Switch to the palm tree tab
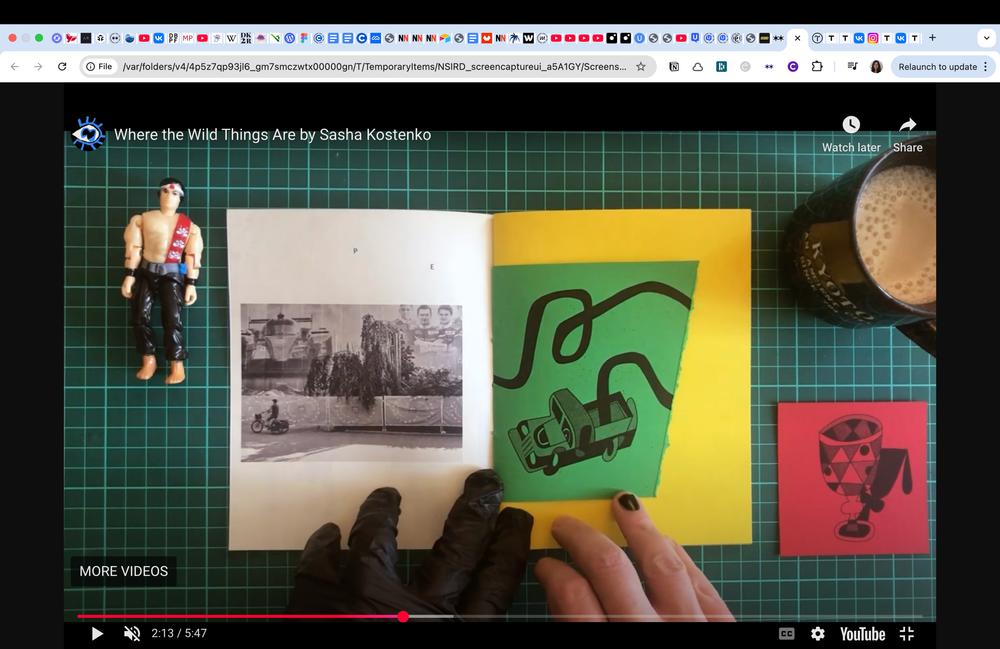Screen dimensions: 1000x649 tap(514, 38)
